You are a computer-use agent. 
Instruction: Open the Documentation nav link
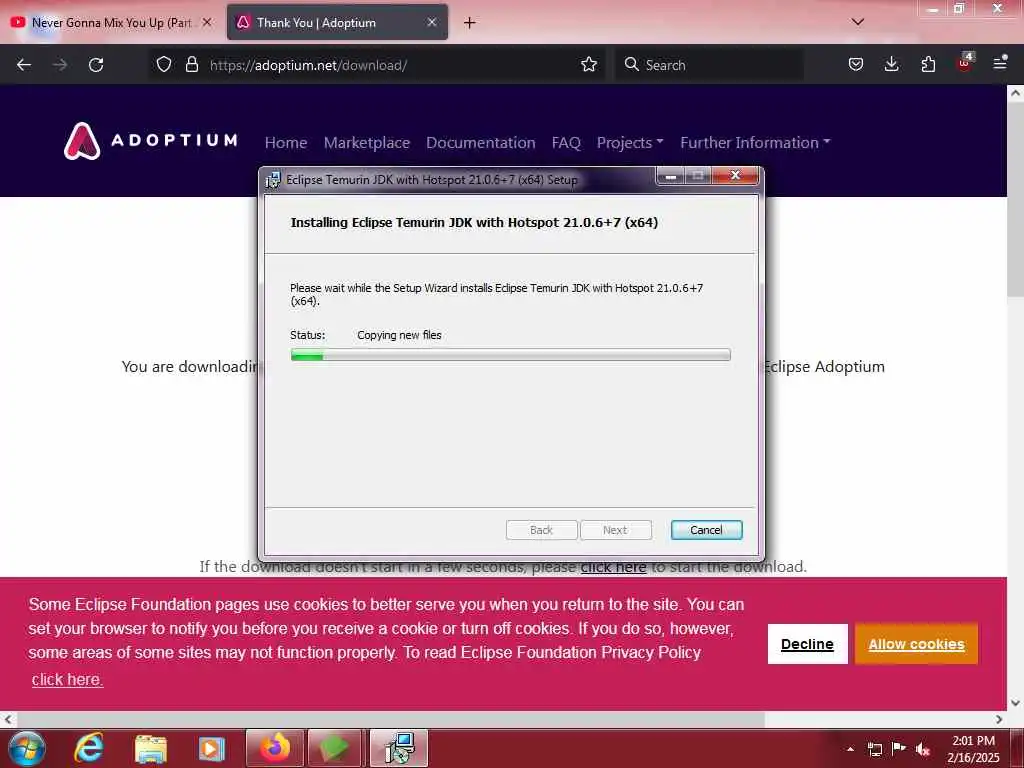481,142
